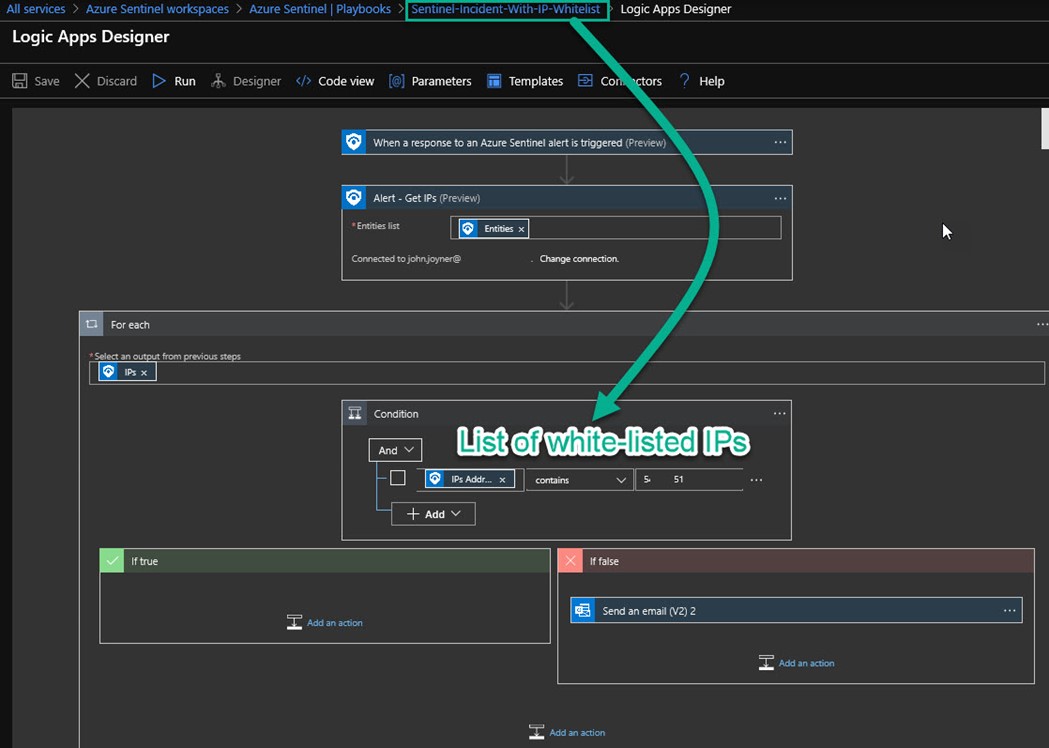This screenshot has height=748, width=1049.
Task: Tick the condition row checkbox
Action: point(398,478)
